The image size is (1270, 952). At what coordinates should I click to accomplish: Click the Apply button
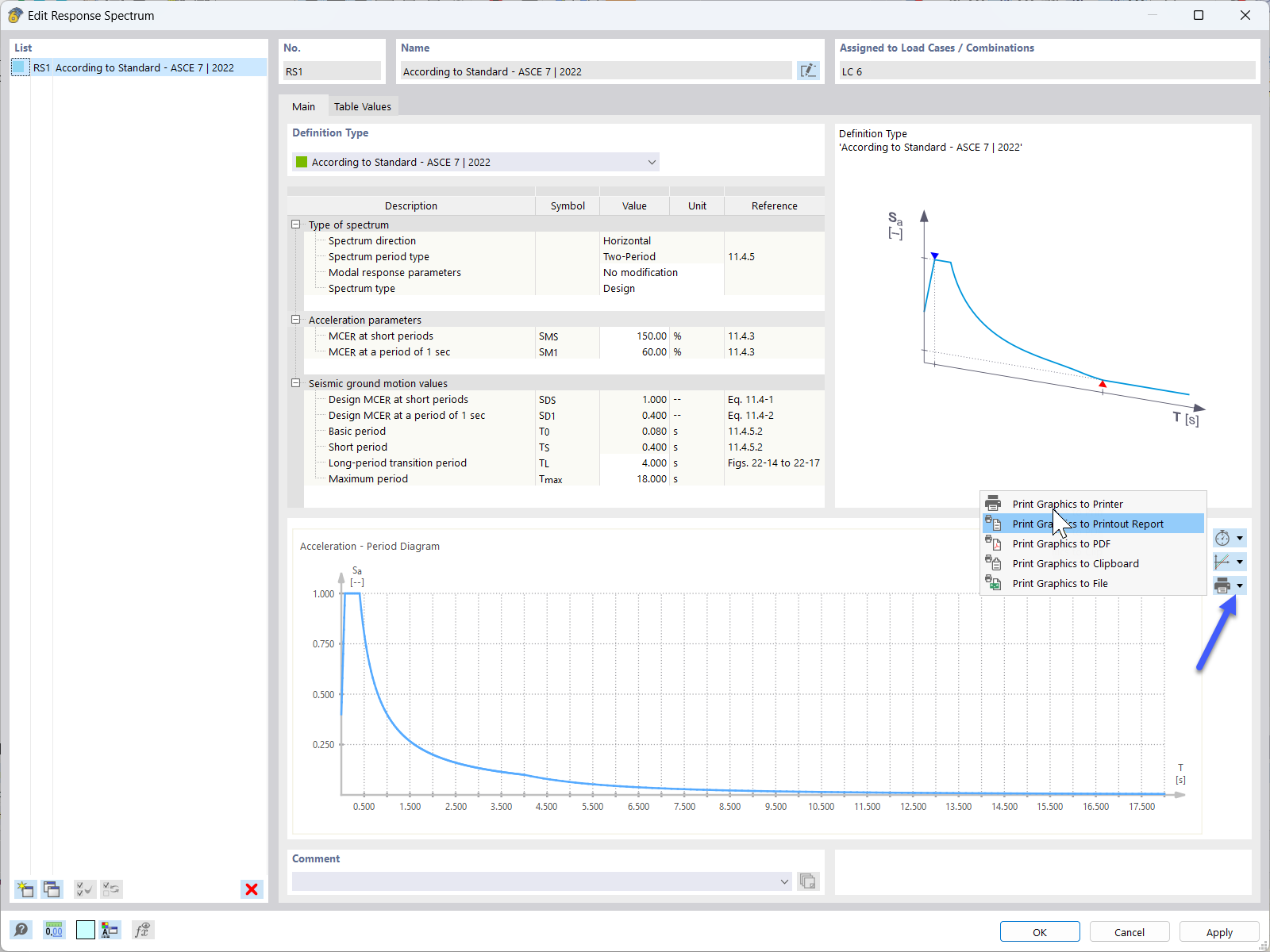(1219, 932)
